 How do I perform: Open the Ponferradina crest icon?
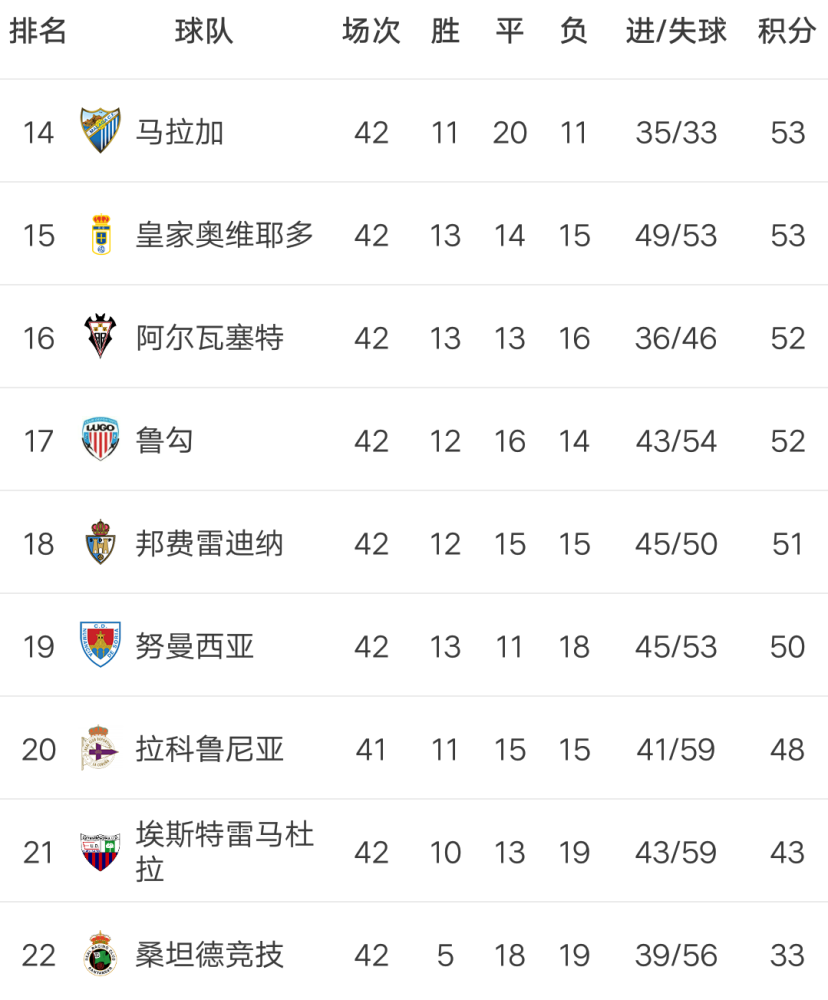pyautogui.click(x=100, y=542)
